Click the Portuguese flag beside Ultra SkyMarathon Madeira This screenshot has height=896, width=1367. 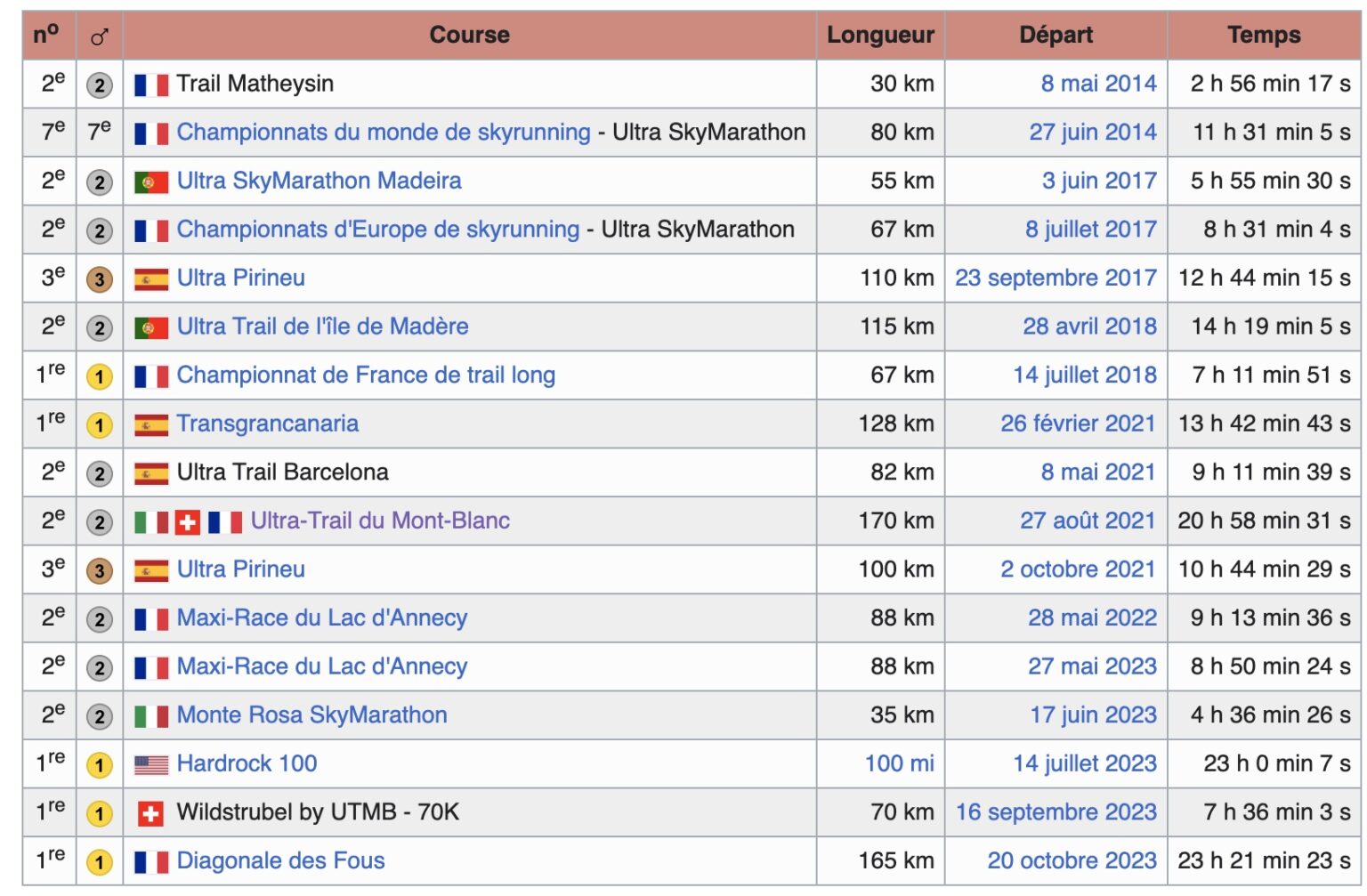coord(151,182)
